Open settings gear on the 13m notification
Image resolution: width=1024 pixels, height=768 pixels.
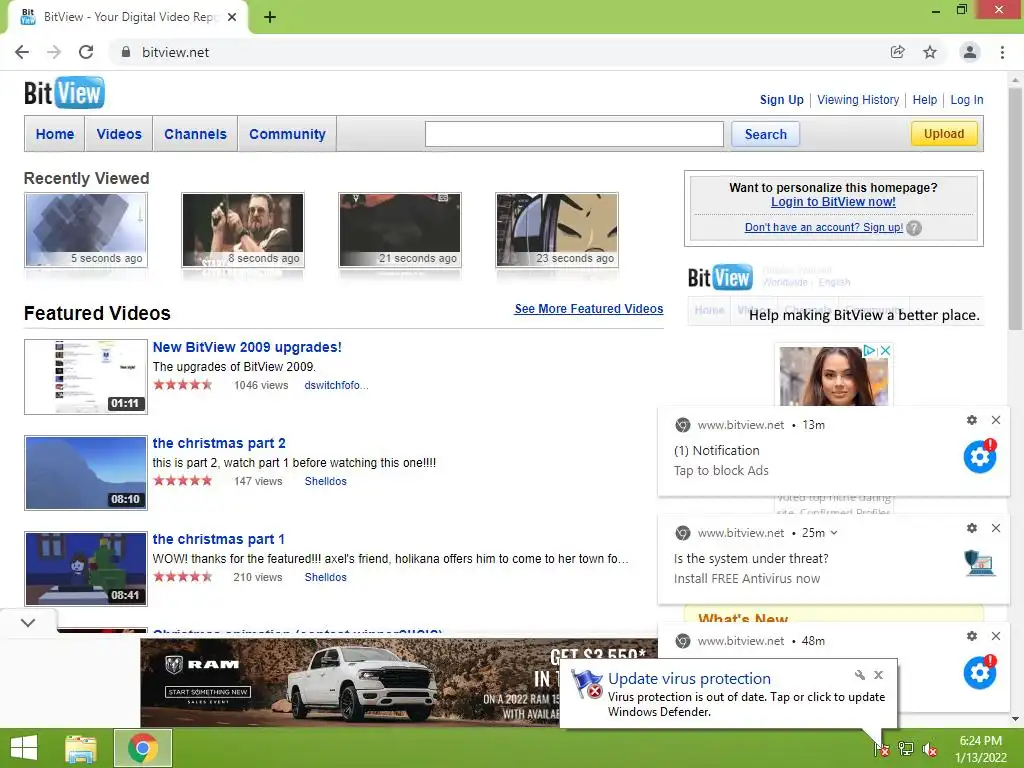click(x=972, y=420)
